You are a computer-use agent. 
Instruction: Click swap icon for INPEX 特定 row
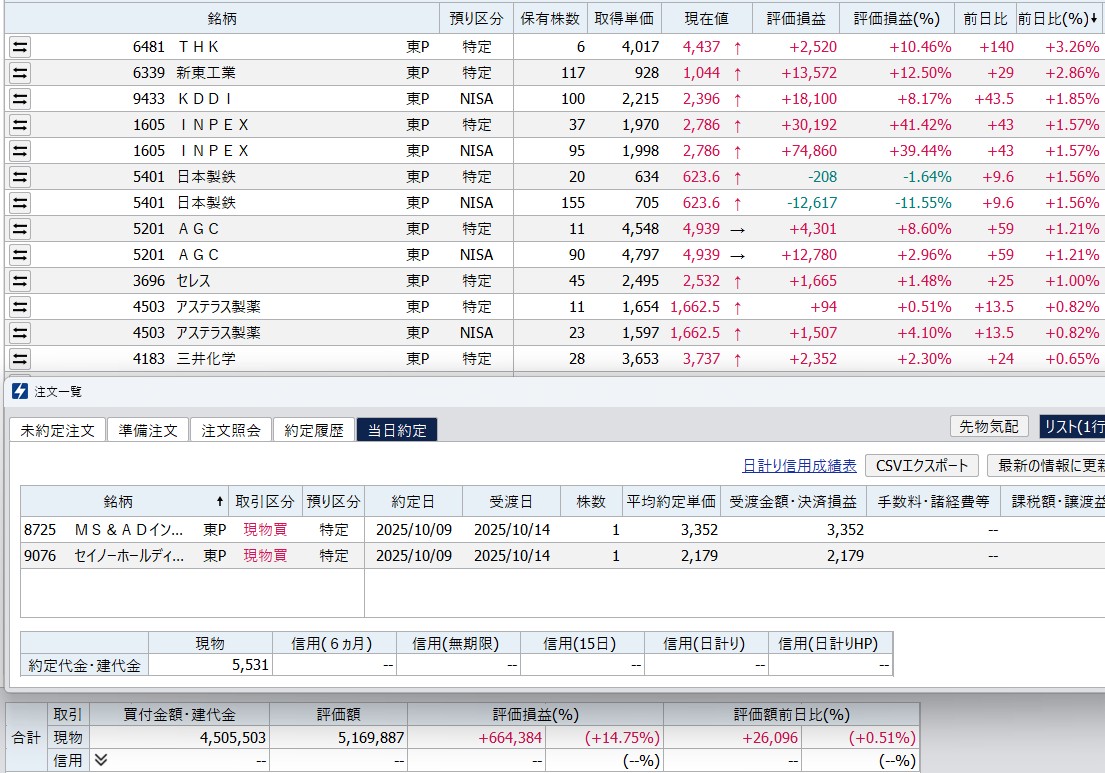(20, 125)
